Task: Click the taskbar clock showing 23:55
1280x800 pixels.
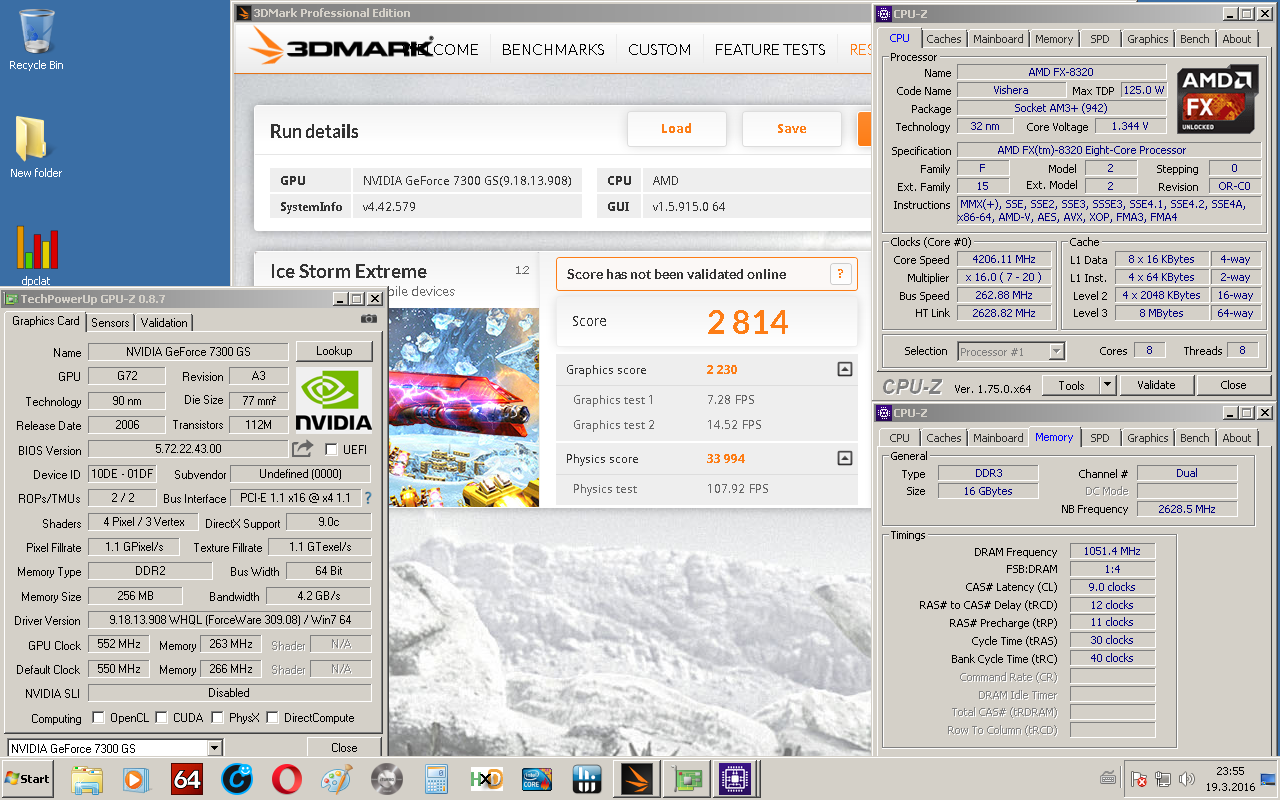Action: pos(1230,771)
